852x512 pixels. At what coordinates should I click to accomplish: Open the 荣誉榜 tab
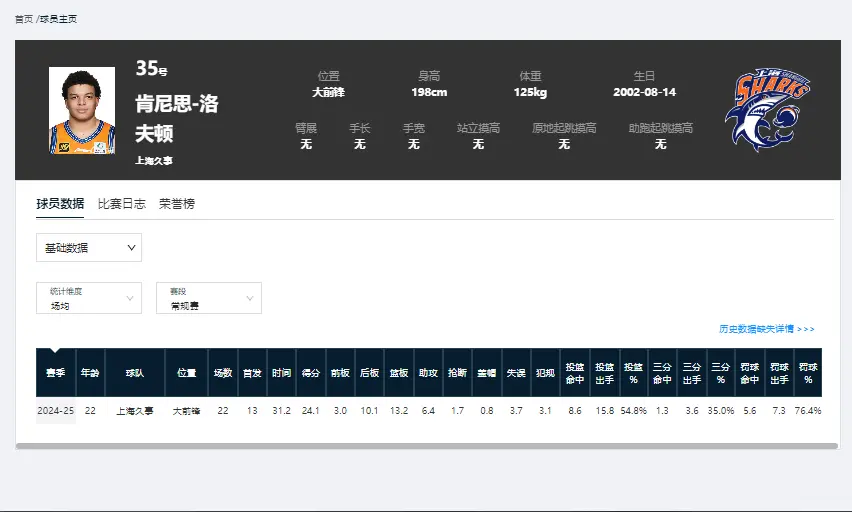(177, 204)
